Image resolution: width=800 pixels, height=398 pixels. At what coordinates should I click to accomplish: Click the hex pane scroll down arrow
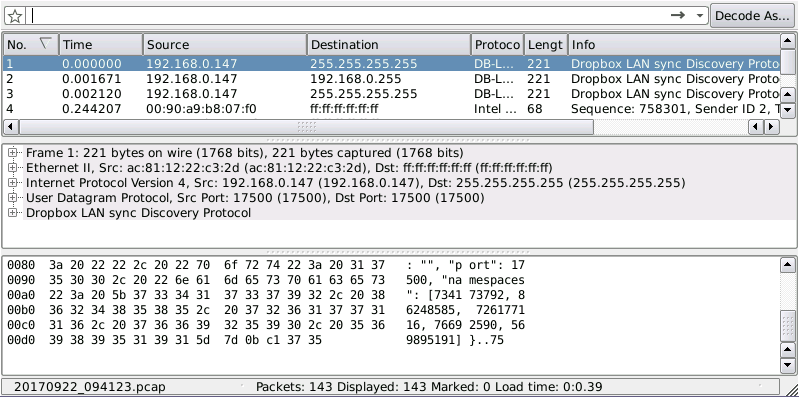[788, 365]
